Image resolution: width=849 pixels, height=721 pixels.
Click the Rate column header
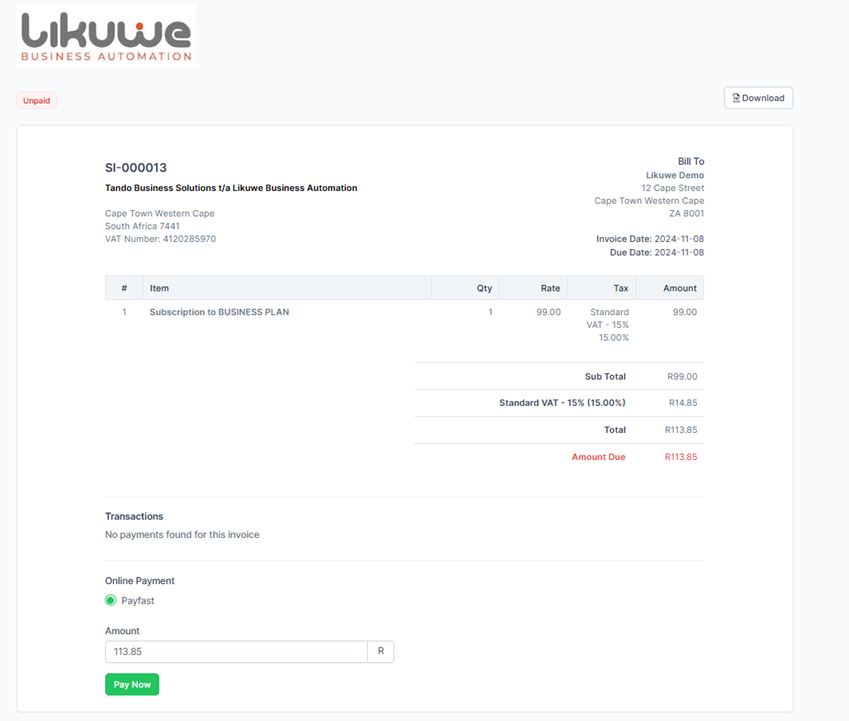pos(550,288)
